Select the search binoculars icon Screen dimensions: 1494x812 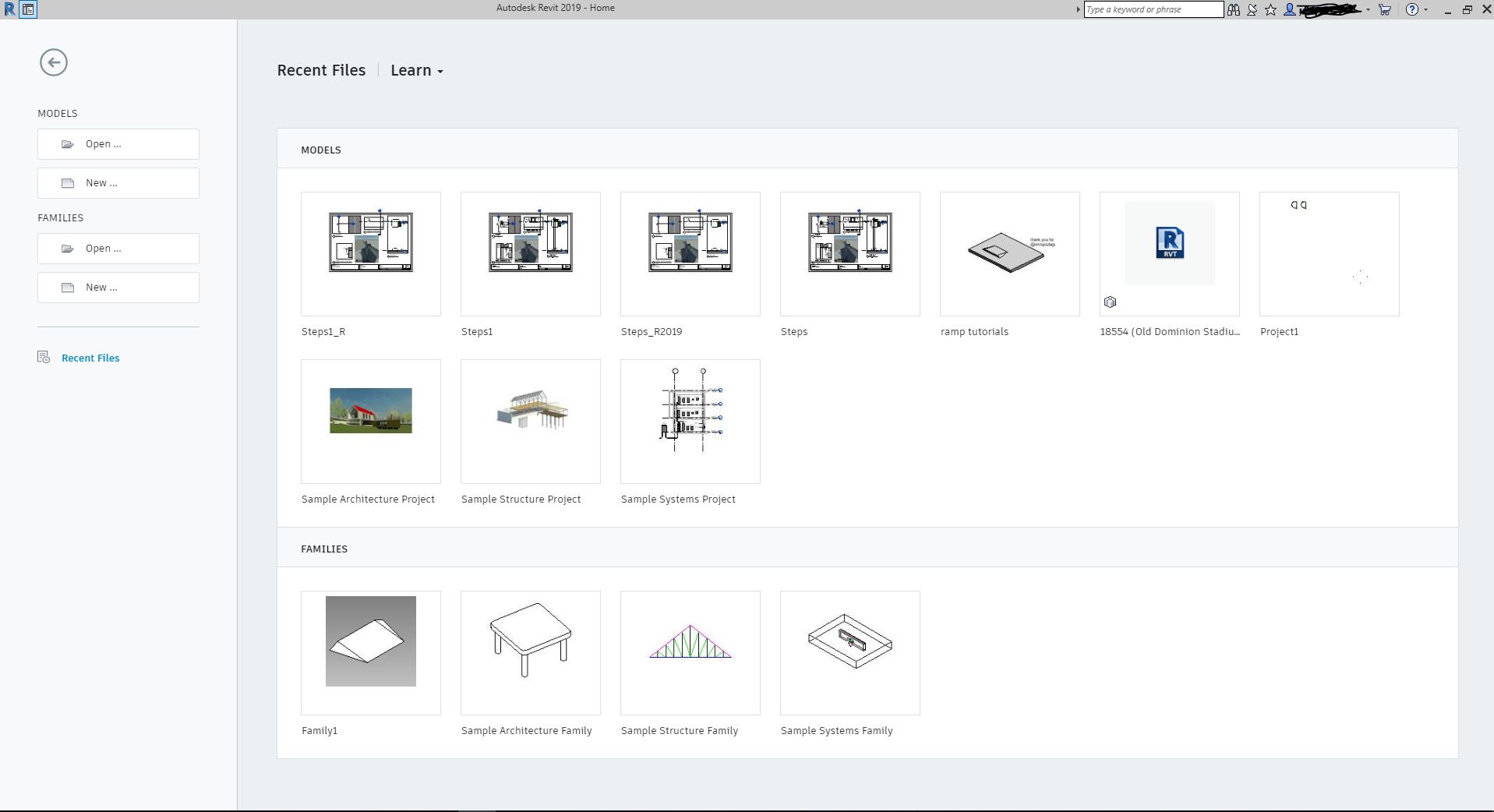point(1234,9)
